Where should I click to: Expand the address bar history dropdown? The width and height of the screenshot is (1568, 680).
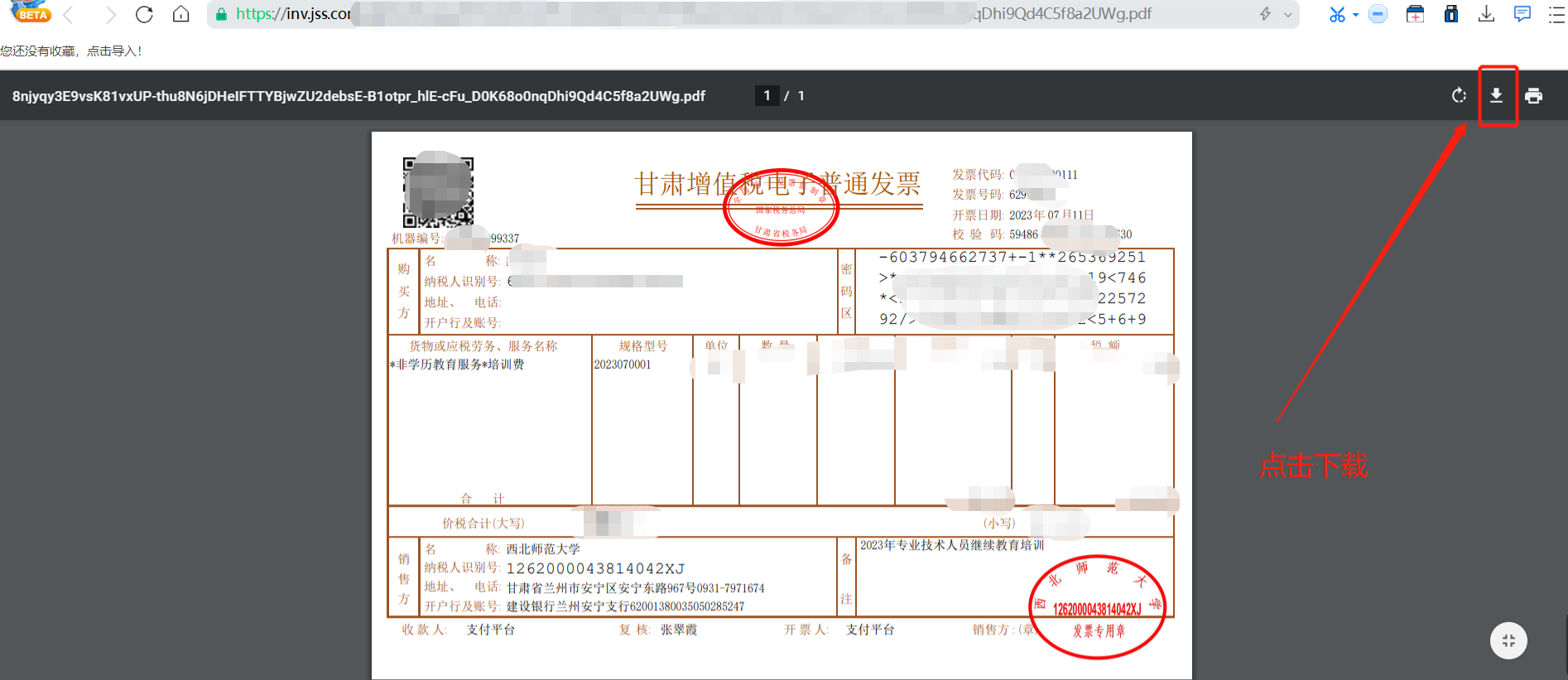1288,14
